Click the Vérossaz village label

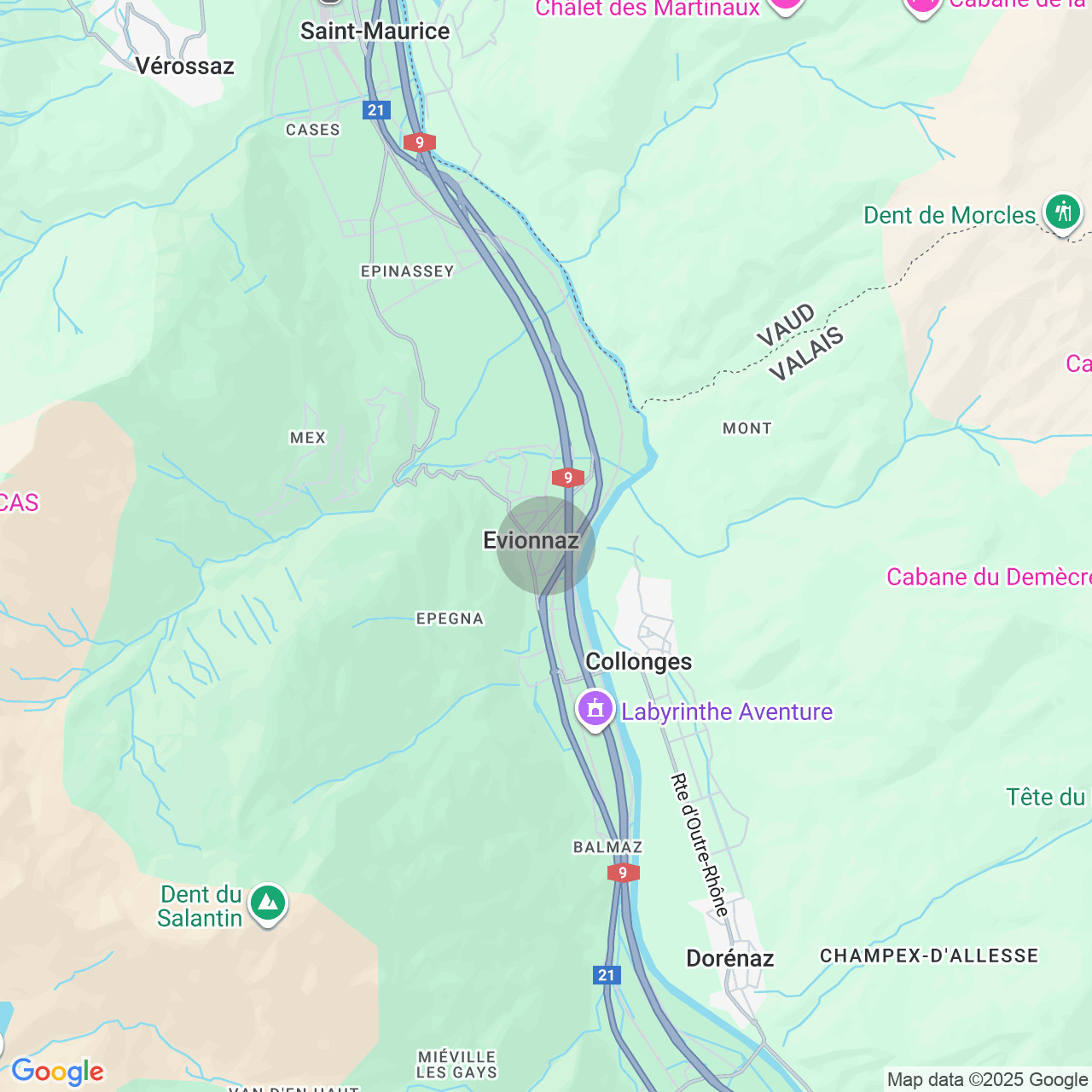[185, 66]
